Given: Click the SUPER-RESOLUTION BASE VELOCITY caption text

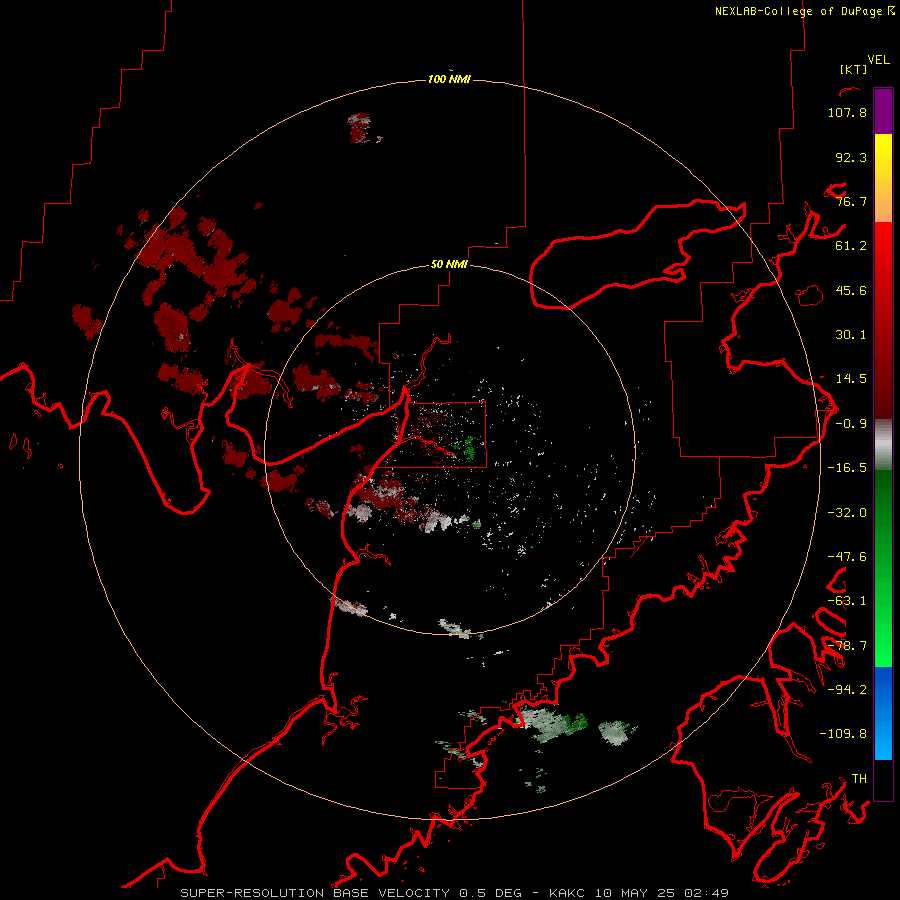Looking at the screenshot, I should pyautogui.click(x=315, y=893).
